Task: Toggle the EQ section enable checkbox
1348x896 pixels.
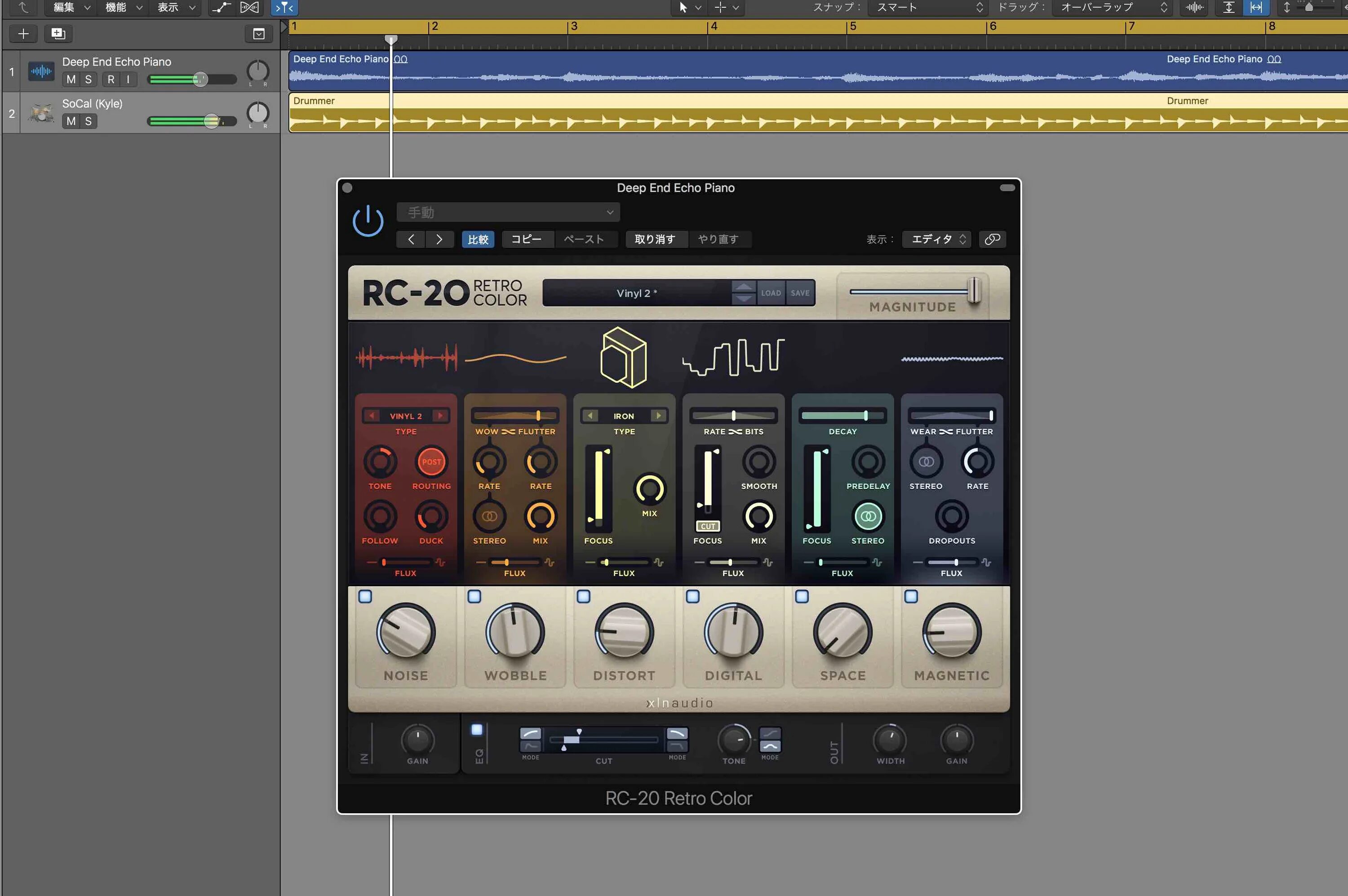Action: coord(477,729)
